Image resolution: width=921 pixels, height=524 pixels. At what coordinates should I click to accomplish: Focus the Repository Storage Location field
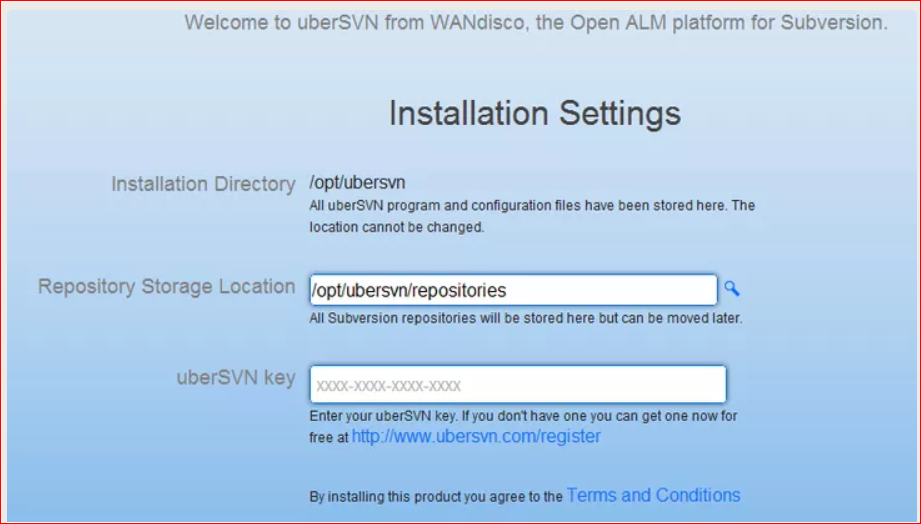click(x=513, y=290)
